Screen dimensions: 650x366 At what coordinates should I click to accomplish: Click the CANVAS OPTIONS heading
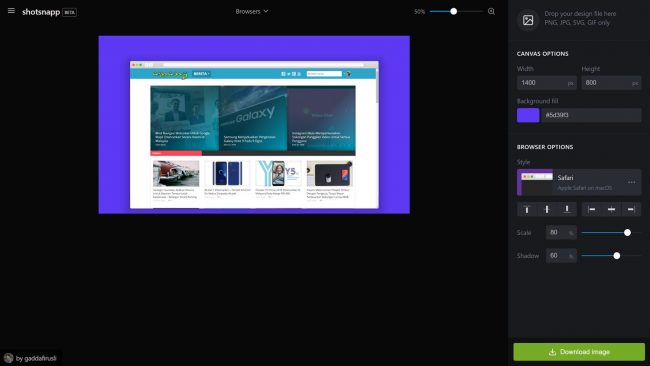(542, 54)
